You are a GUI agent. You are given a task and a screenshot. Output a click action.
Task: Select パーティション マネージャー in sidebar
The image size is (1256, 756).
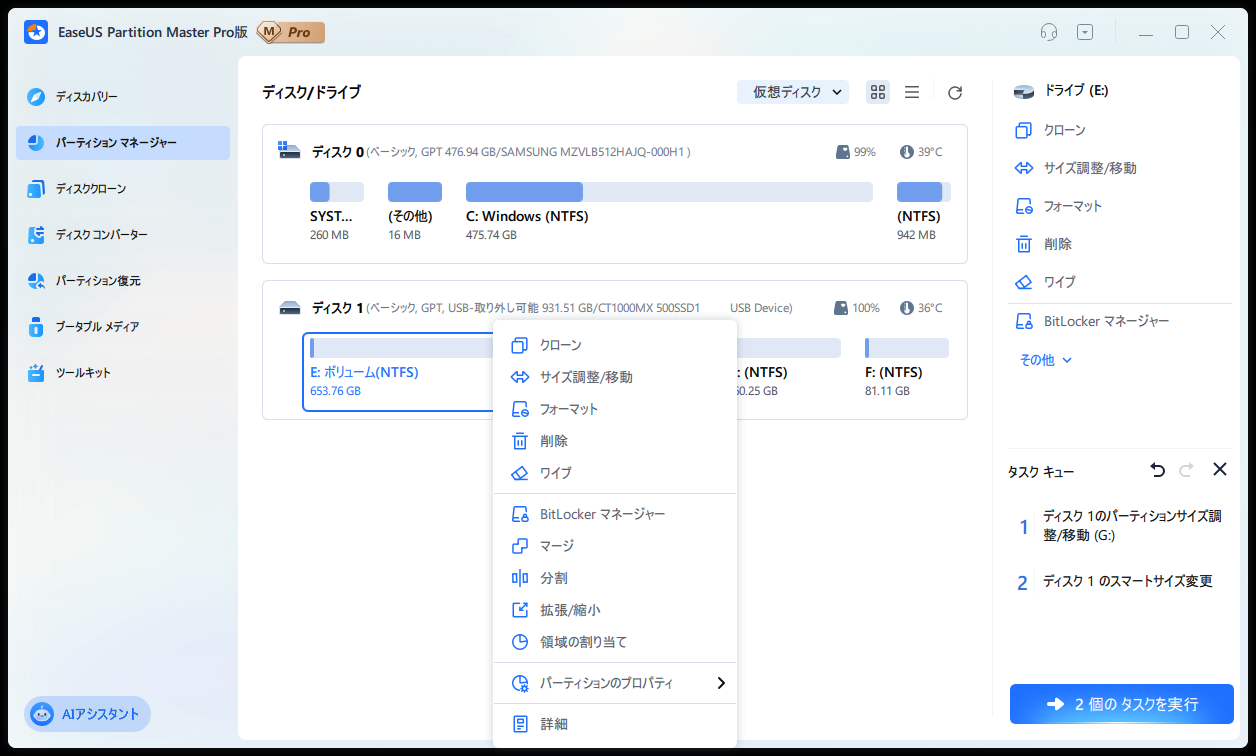tap(123, 143)
